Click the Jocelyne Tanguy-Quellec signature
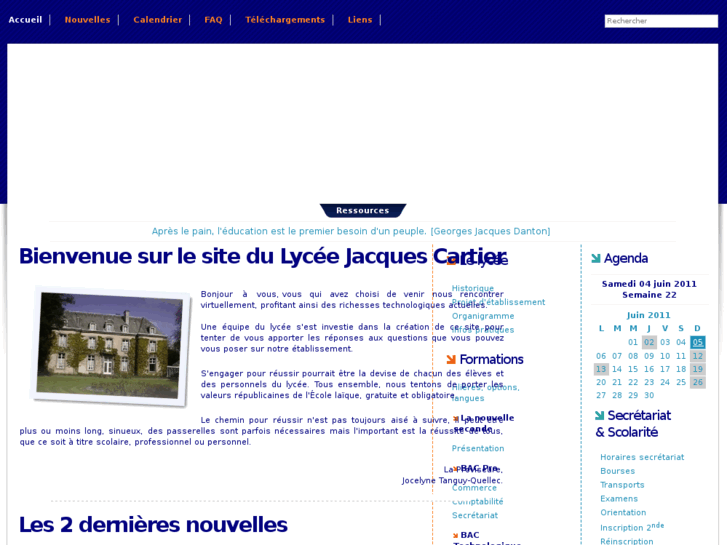The image size is (727, 545). 452,481
